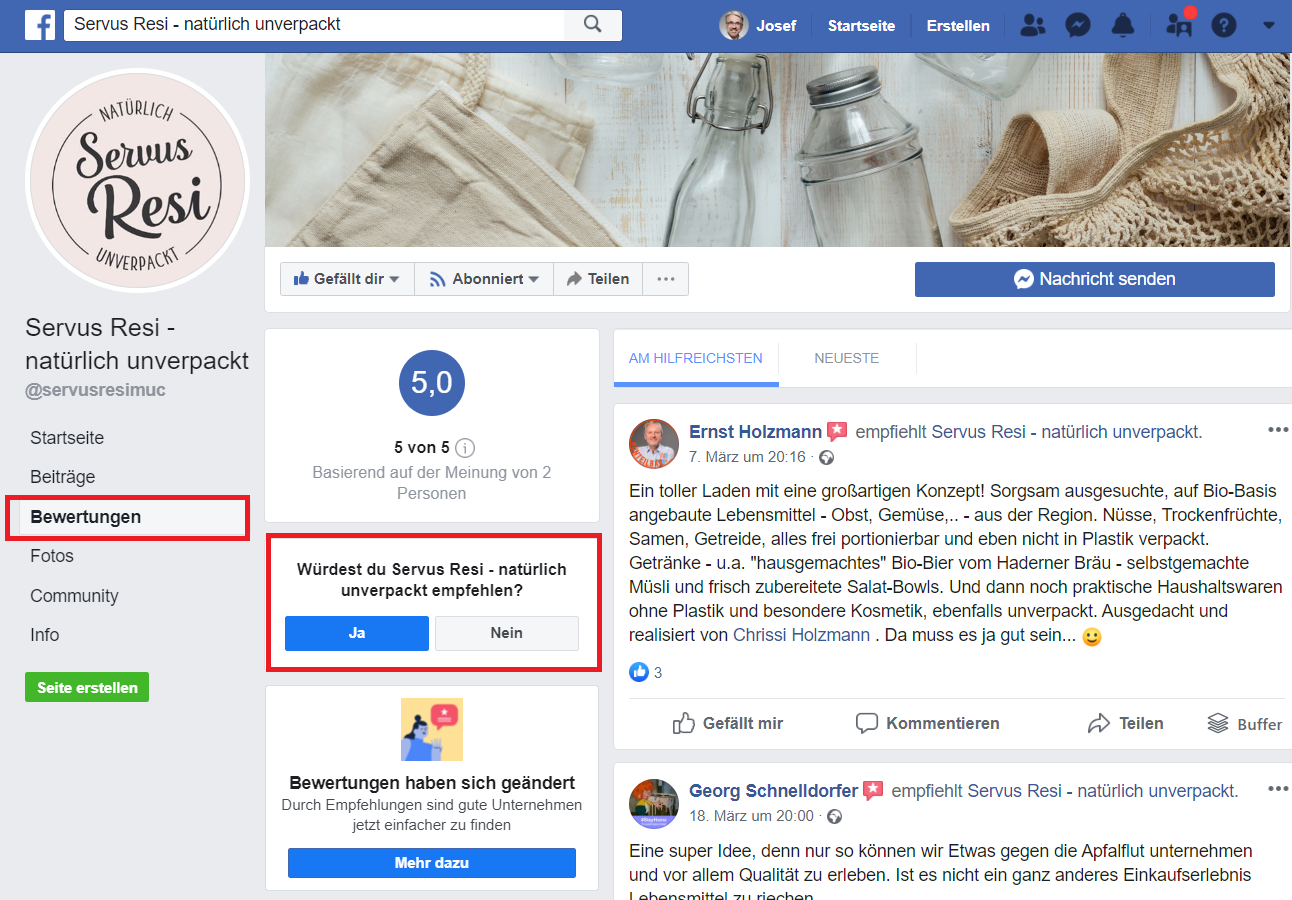
Task: Click the 5,0 rating circle
Action: [432, 382]
